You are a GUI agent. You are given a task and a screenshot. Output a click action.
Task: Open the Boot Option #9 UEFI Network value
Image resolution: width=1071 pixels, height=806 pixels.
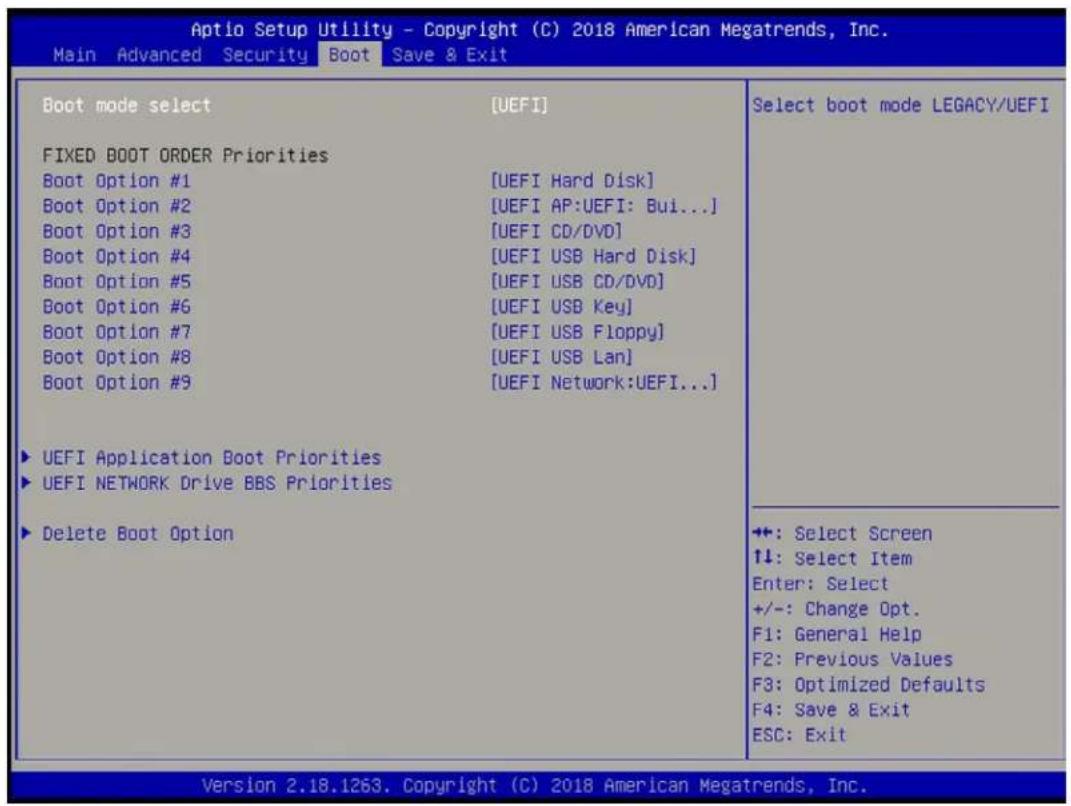tap(604, 383)
